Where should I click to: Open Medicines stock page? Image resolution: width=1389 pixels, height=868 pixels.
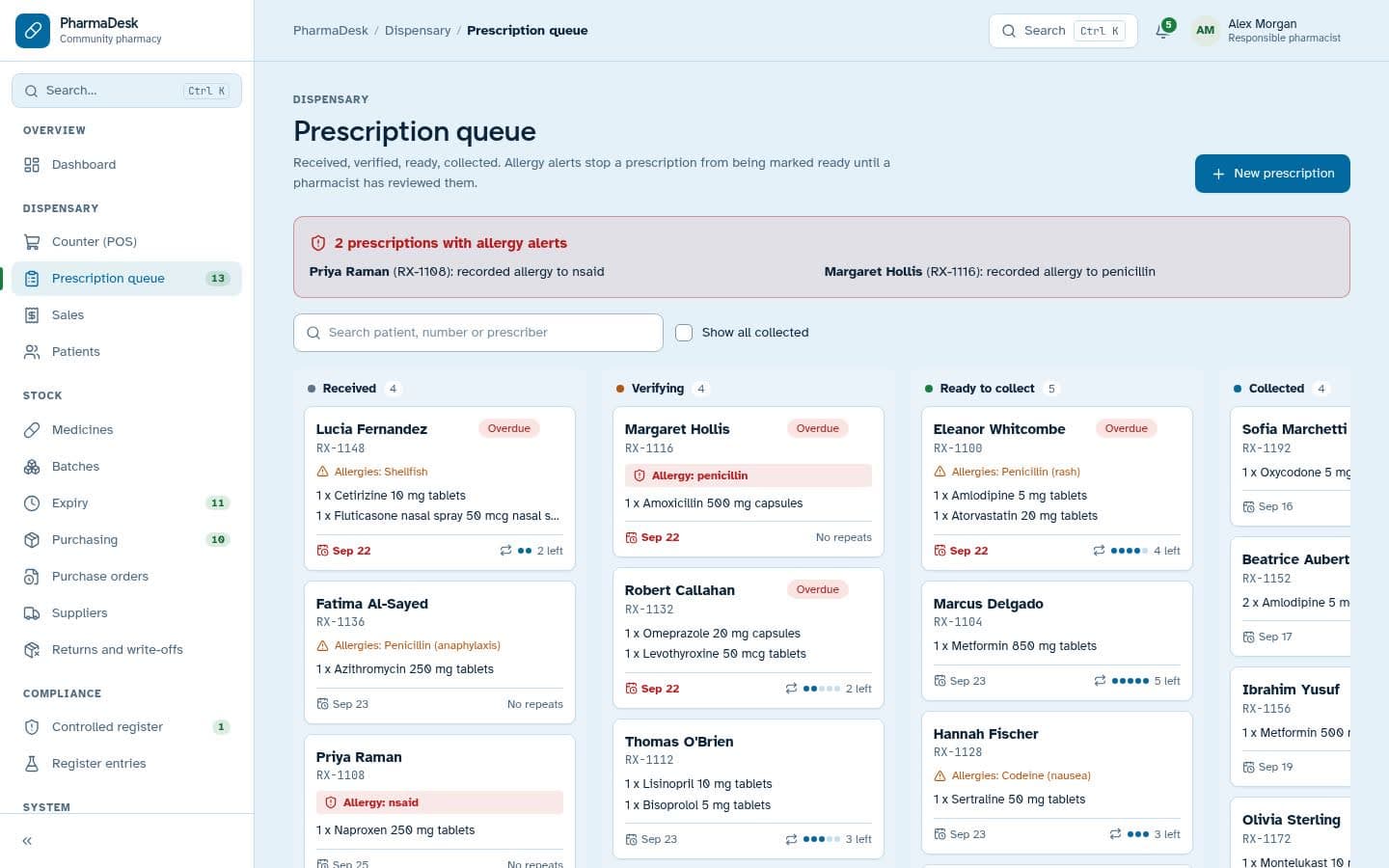126,430
